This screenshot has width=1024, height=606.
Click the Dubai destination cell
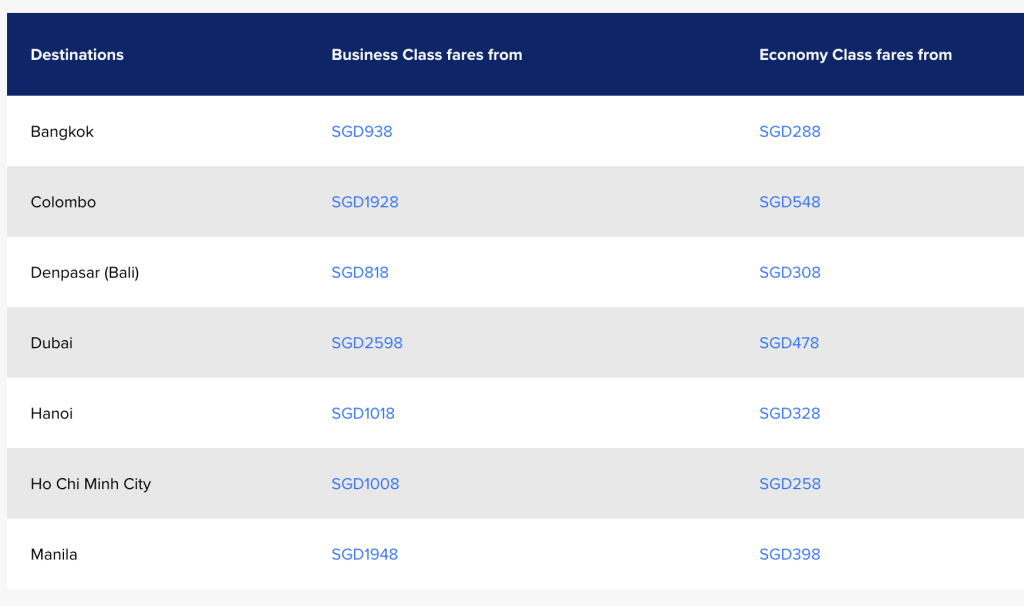[x=52, y=343]
